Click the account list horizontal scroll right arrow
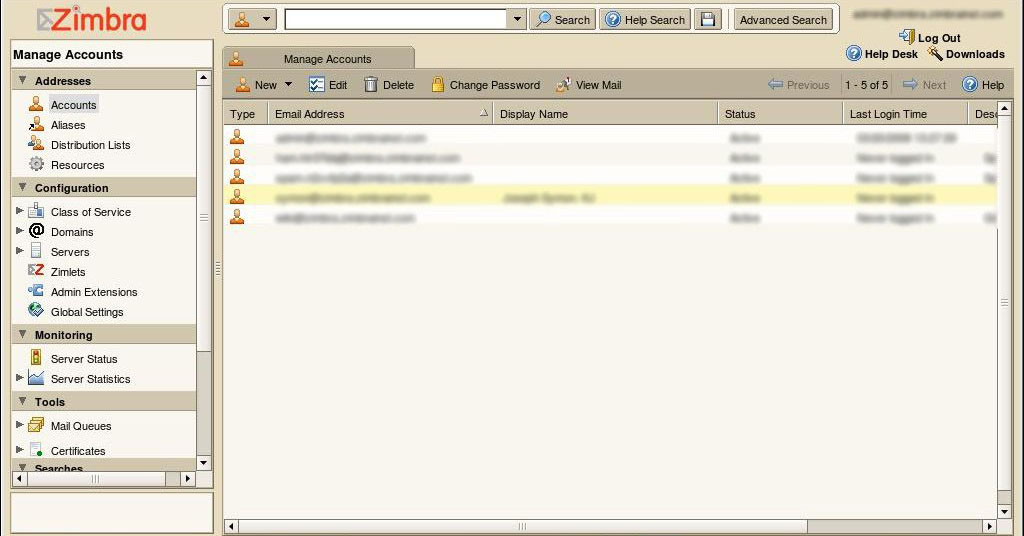 point(989,526)
